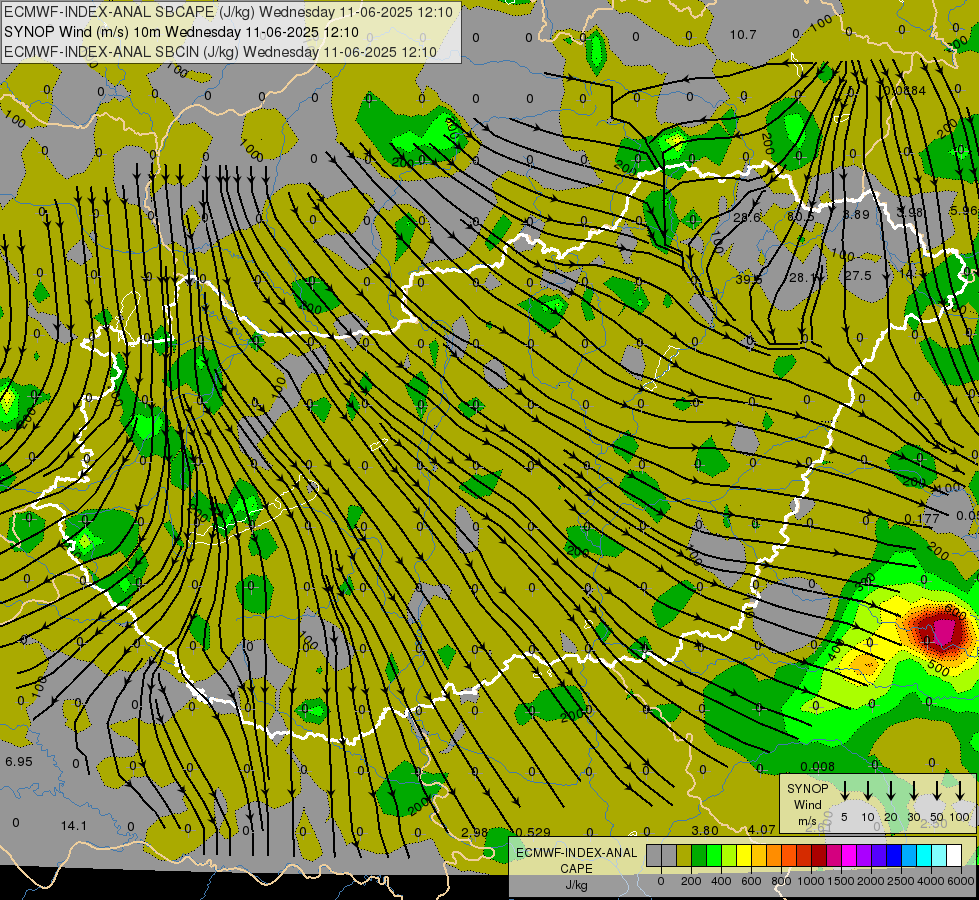This screenshot has height=900, width=979.
Task: Pick the pure blue swatch in the CAPE legend
Action: (x=893, y=855)
